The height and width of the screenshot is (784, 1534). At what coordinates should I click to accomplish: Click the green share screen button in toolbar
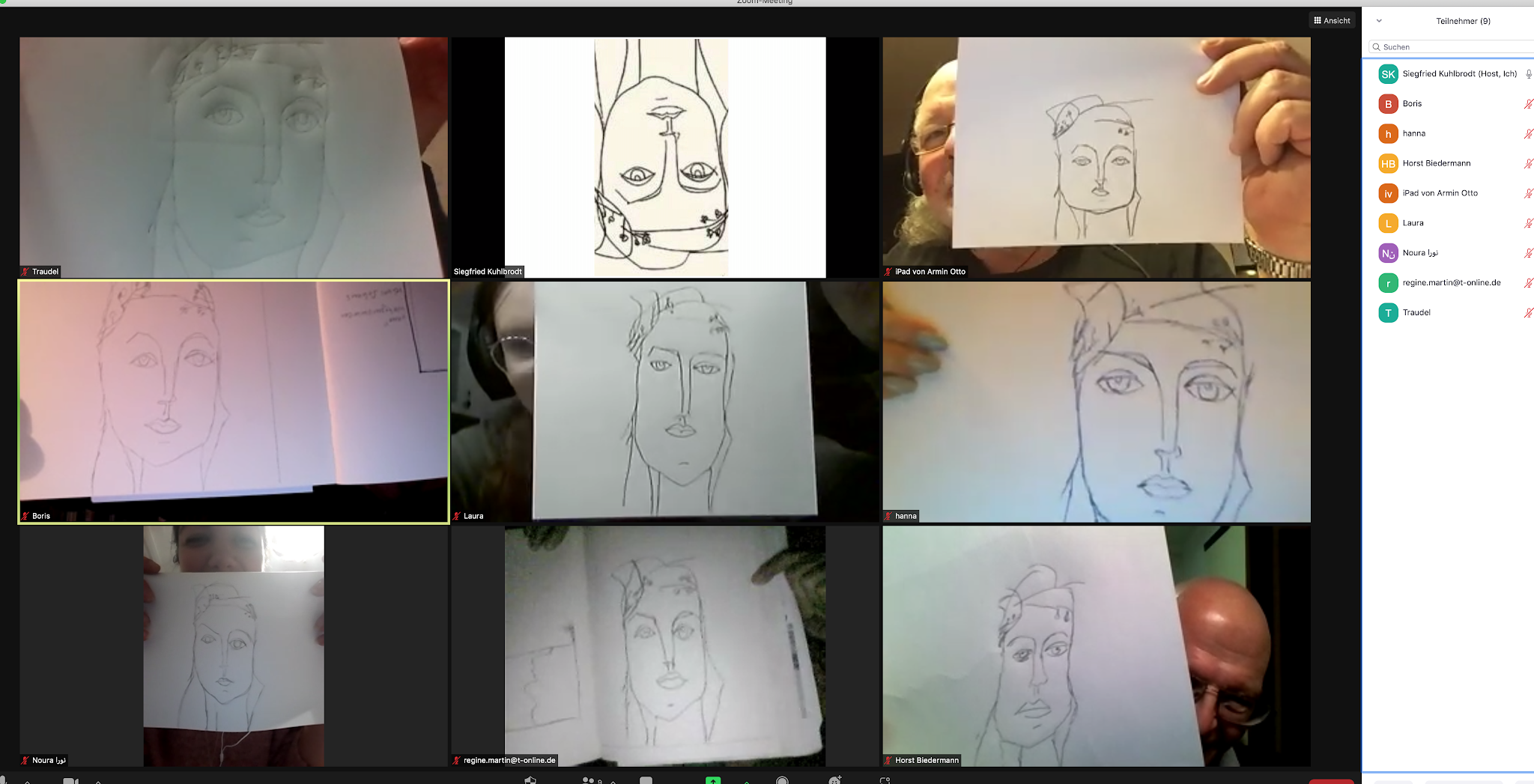(713, 780)
